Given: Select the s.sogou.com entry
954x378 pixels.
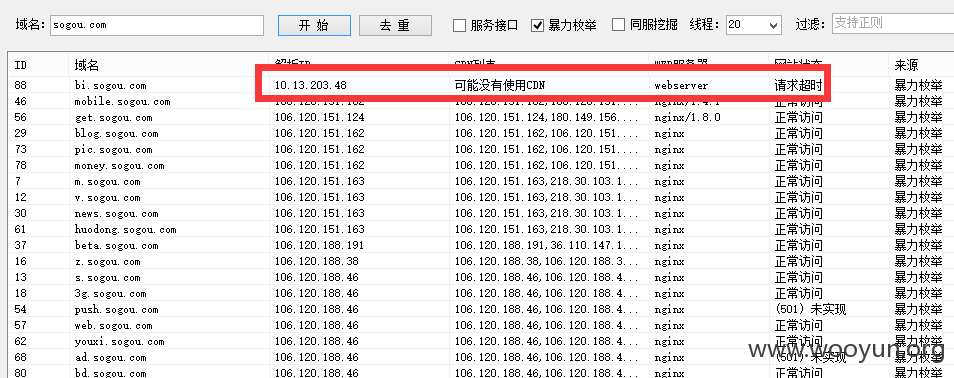Looking at the screenshot, I should tap(107, 278).
